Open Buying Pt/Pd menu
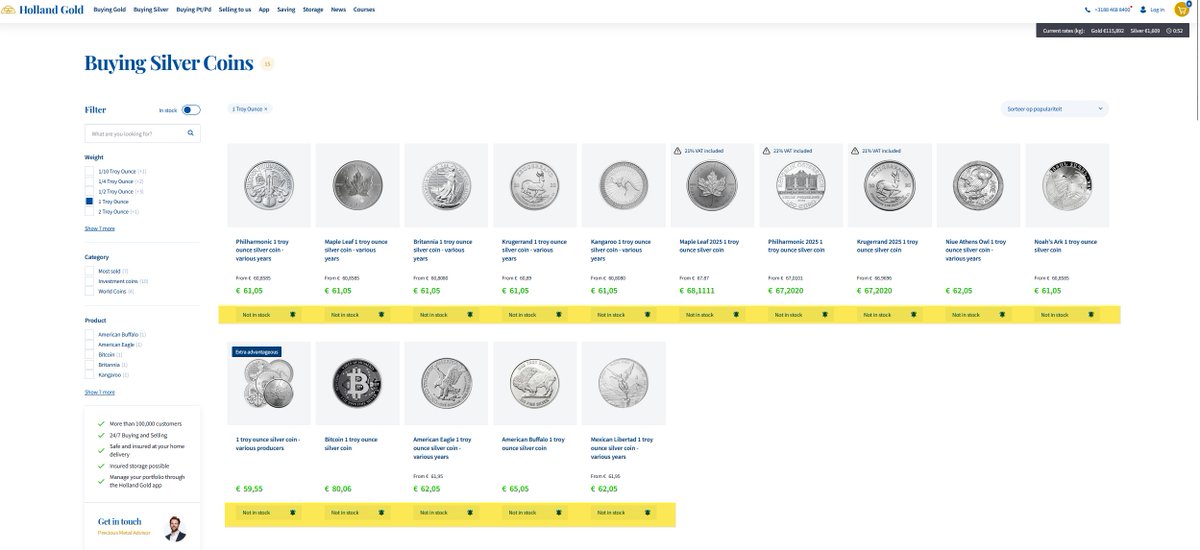This screenshot has width=1200, height=550. click(193, 9)
